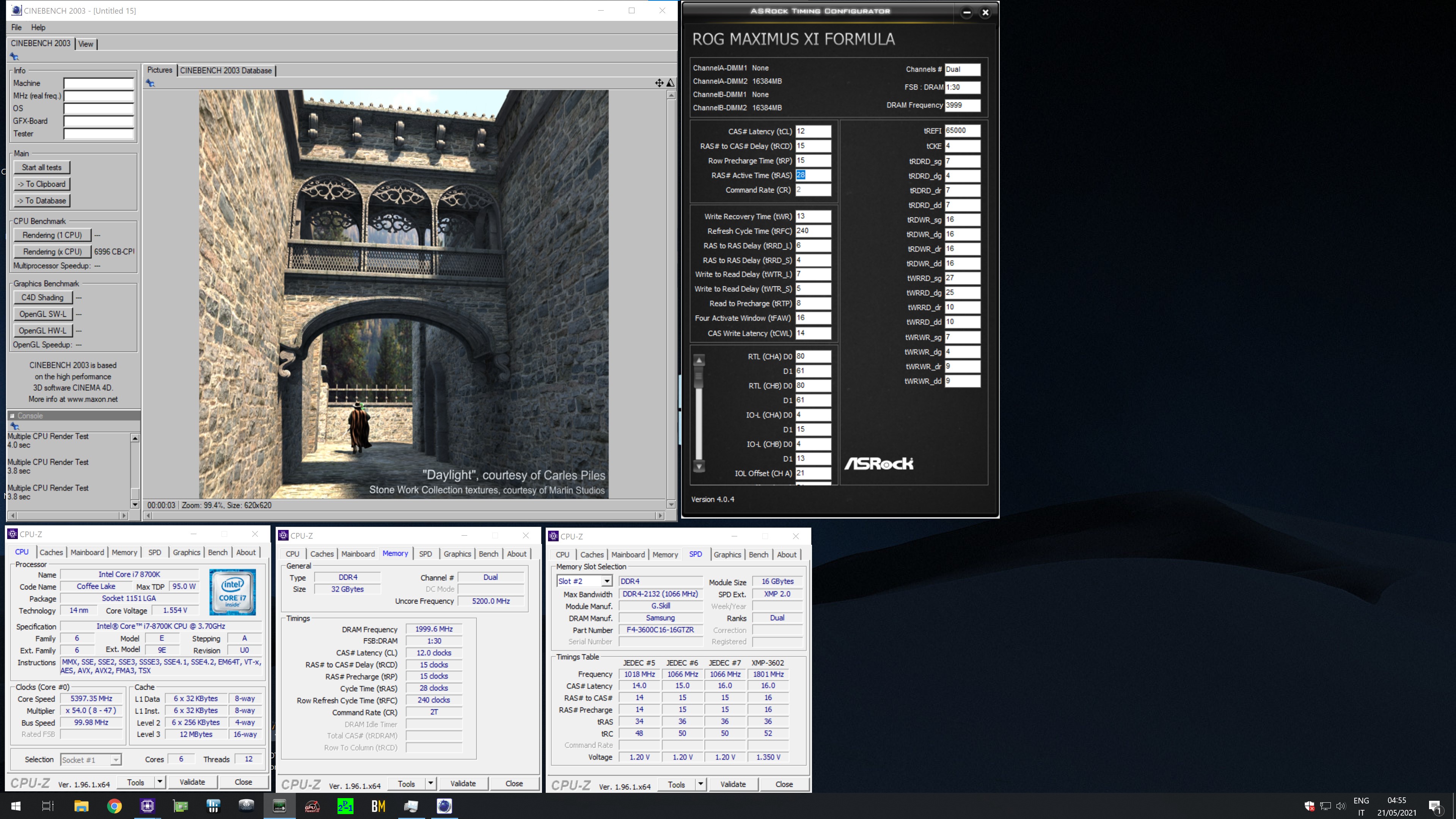Image resolution: width=1456 pixels, height=819 pixels.
Task: Open the network tray icon
Action: (x=1325, y=806)
